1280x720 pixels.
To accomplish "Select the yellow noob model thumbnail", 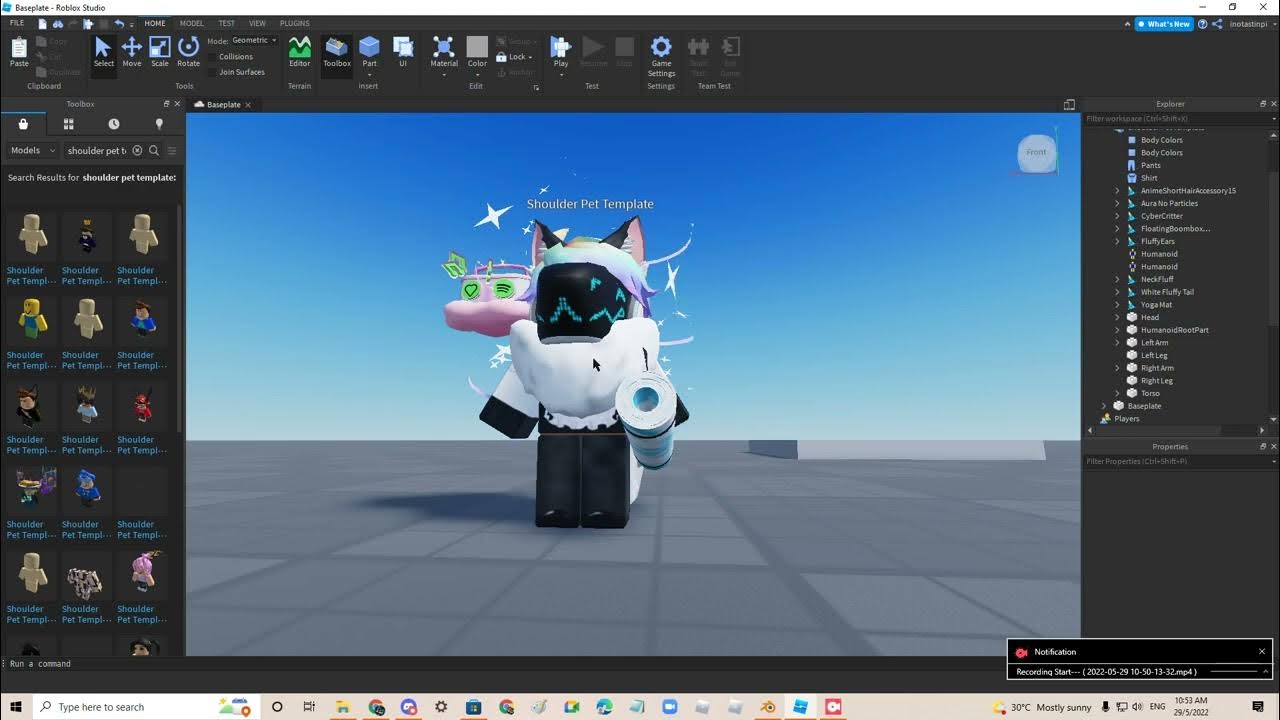I will pos(32,319).
